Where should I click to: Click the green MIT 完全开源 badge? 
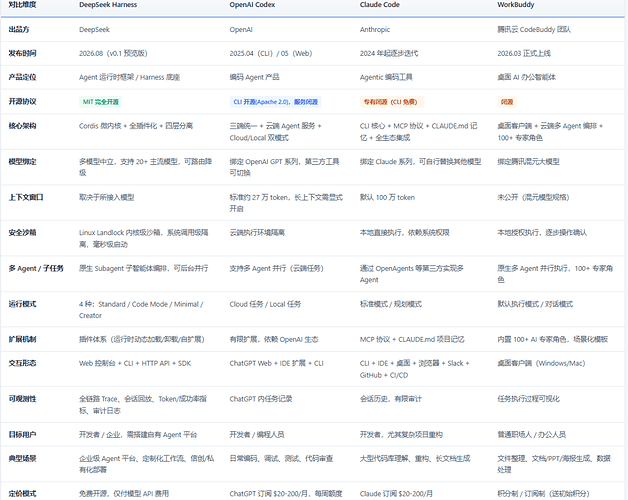101,102
